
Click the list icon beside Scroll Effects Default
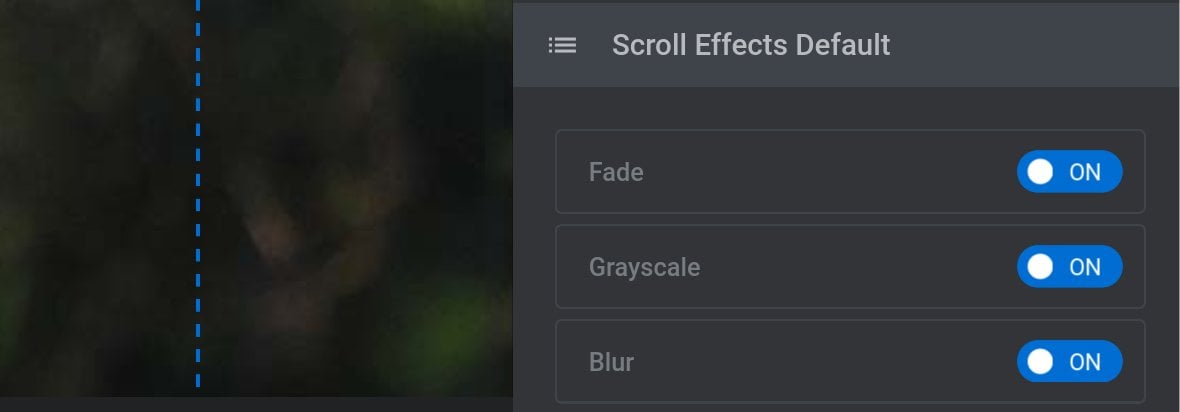[562, 45]
